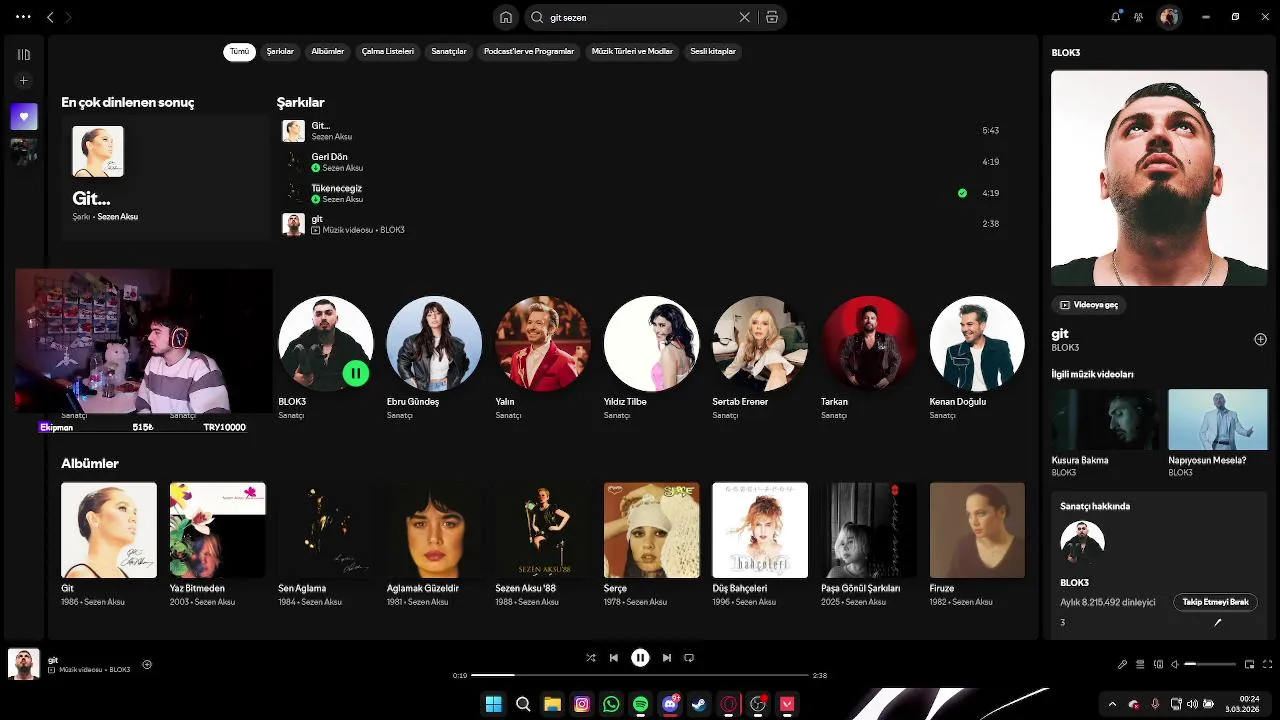Open artist Yalın
The image size is (1280, 720).
(x=542, y=358)
